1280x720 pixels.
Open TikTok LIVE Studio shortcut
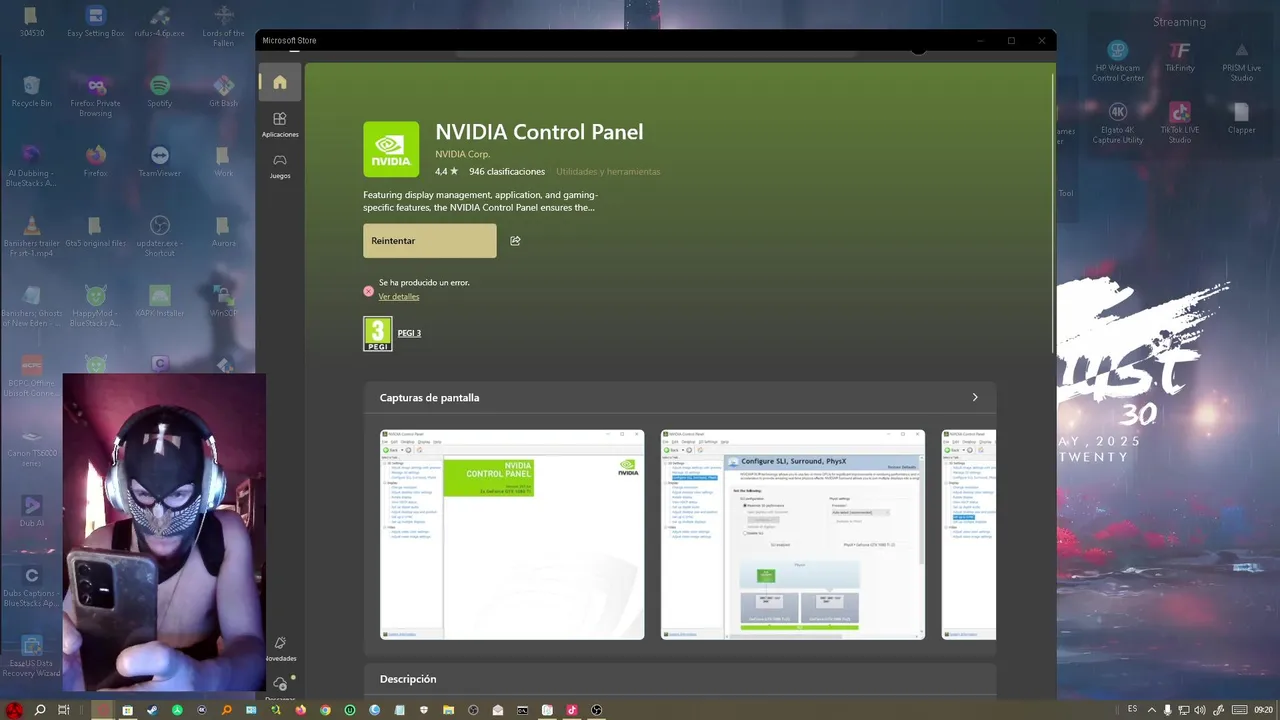(1180, 122)
